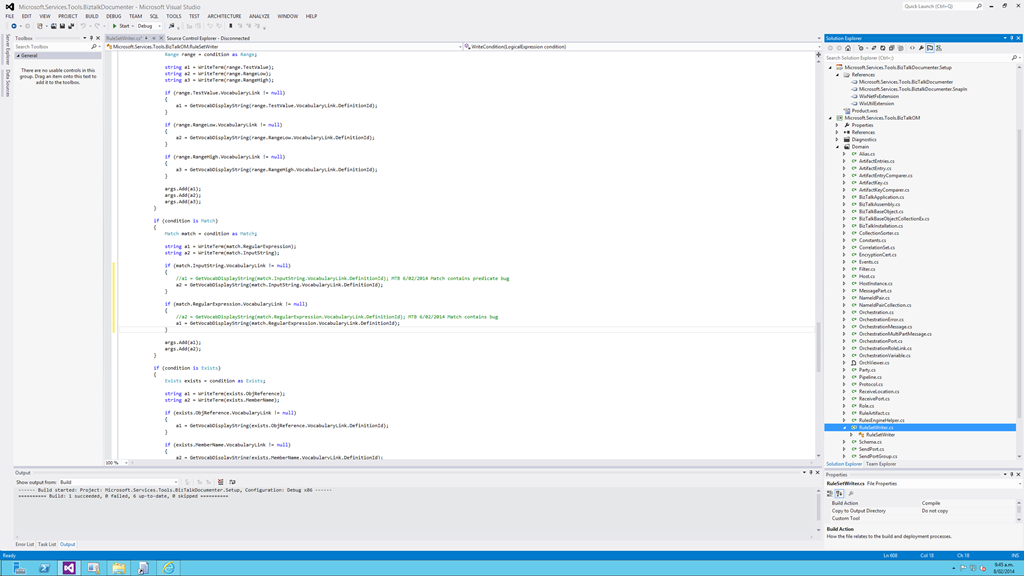Undo the last edit from the toolbar
The height and width of the screenshot is (576, 1024).
[83, 26]
